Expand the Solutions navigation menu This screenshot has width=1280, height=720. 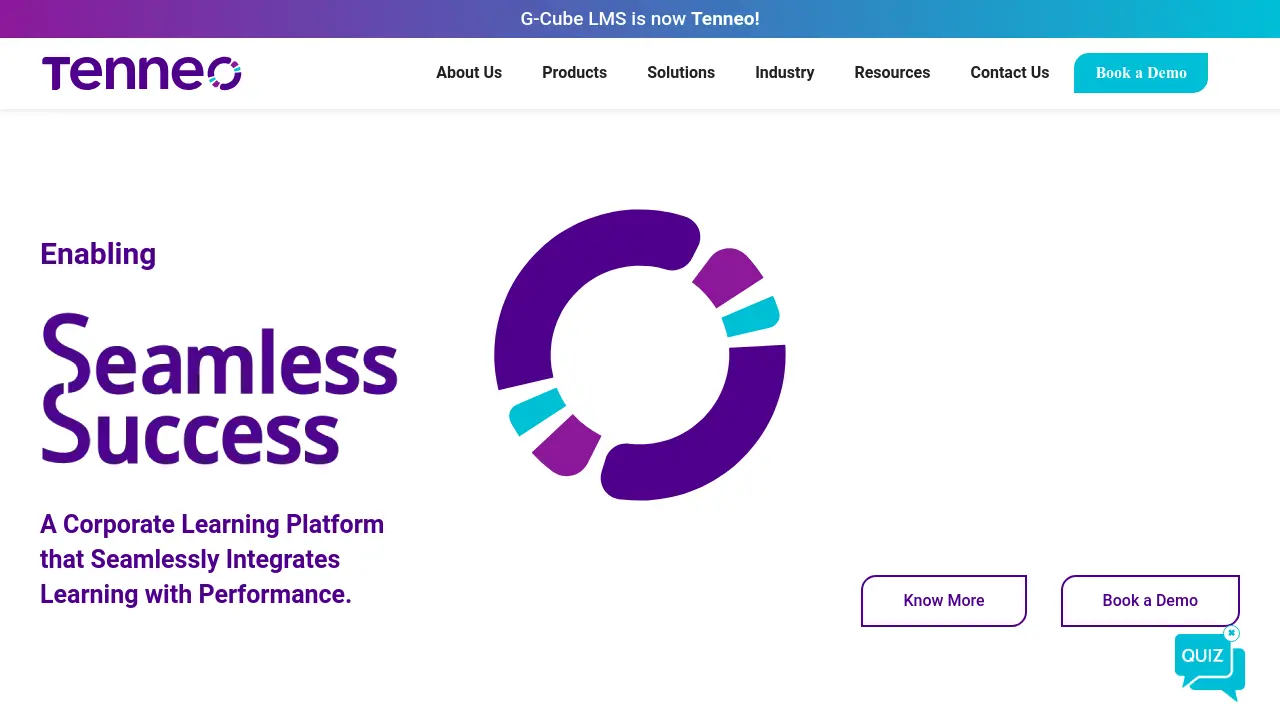click(x=681, y=73)
